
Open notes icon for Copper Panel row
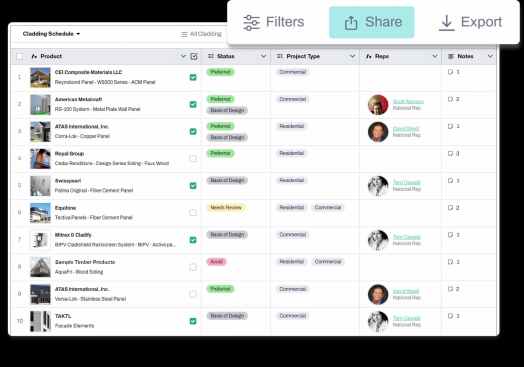point(450,126)
